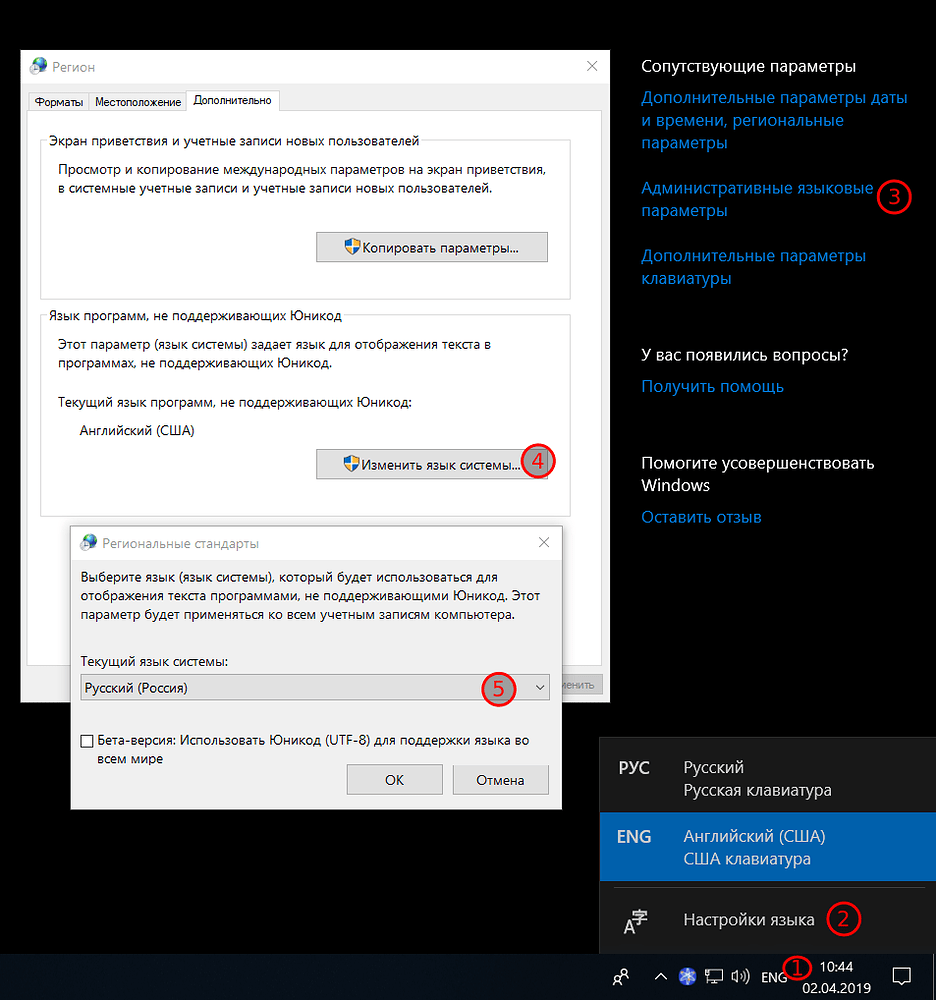936x1000 pixels.
Task: Click the blue atom tray icon
Action: click(x=687, y=976)
